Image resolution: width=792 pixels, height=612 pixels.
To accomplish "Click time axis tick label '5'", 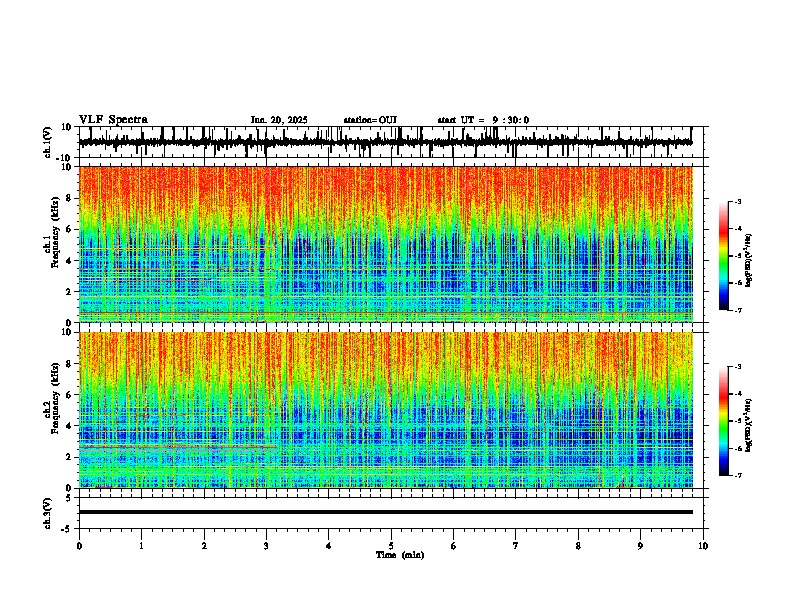I will pos(391,546).
